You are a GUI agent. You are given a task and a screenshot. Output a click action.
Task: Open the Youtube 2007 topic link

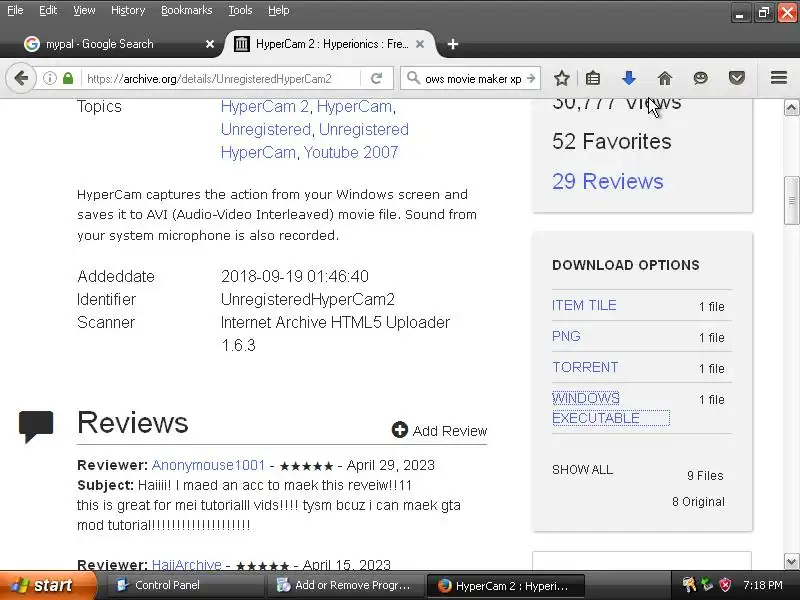tap(351, 152)
